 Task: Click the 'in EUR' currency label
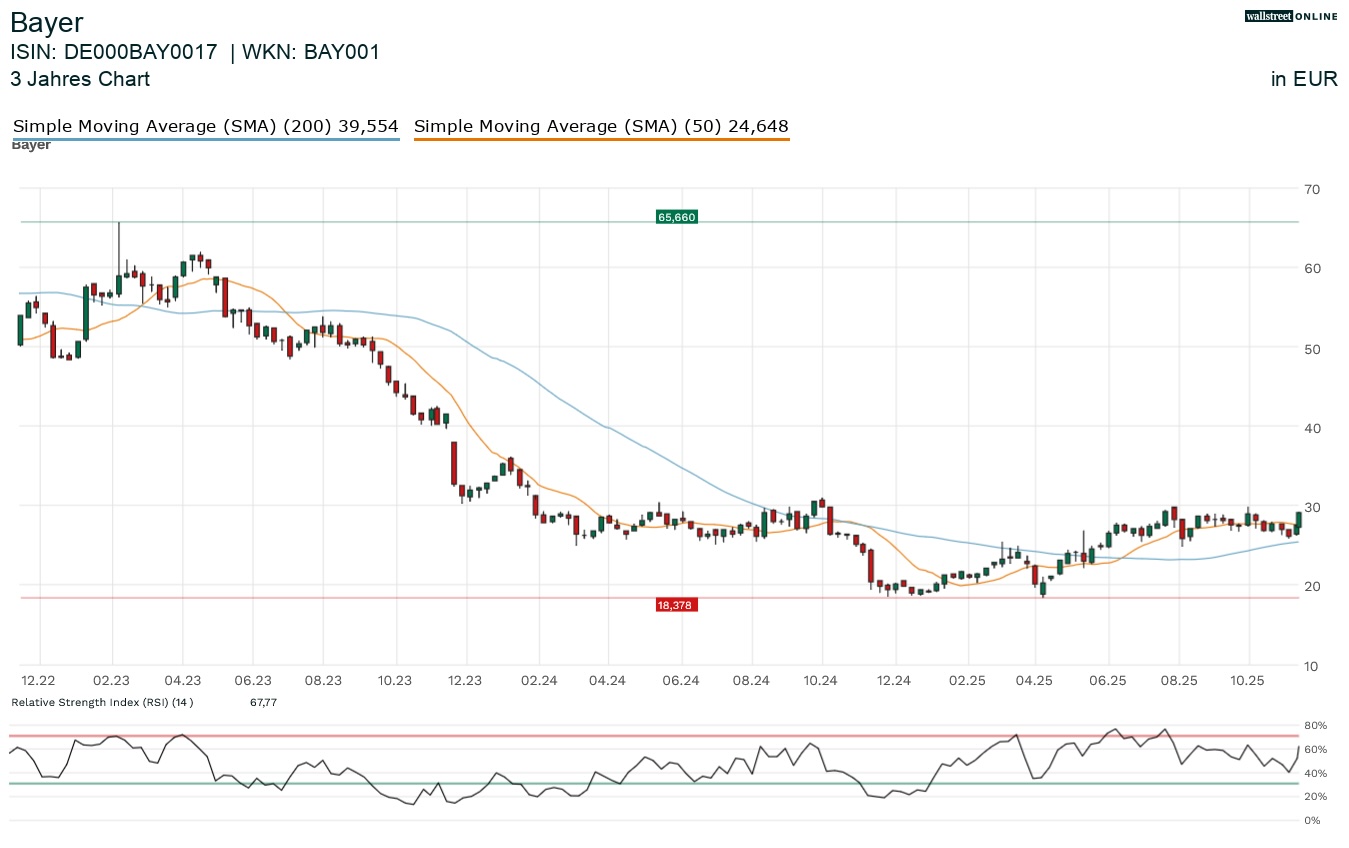(x=1304, y=79)
